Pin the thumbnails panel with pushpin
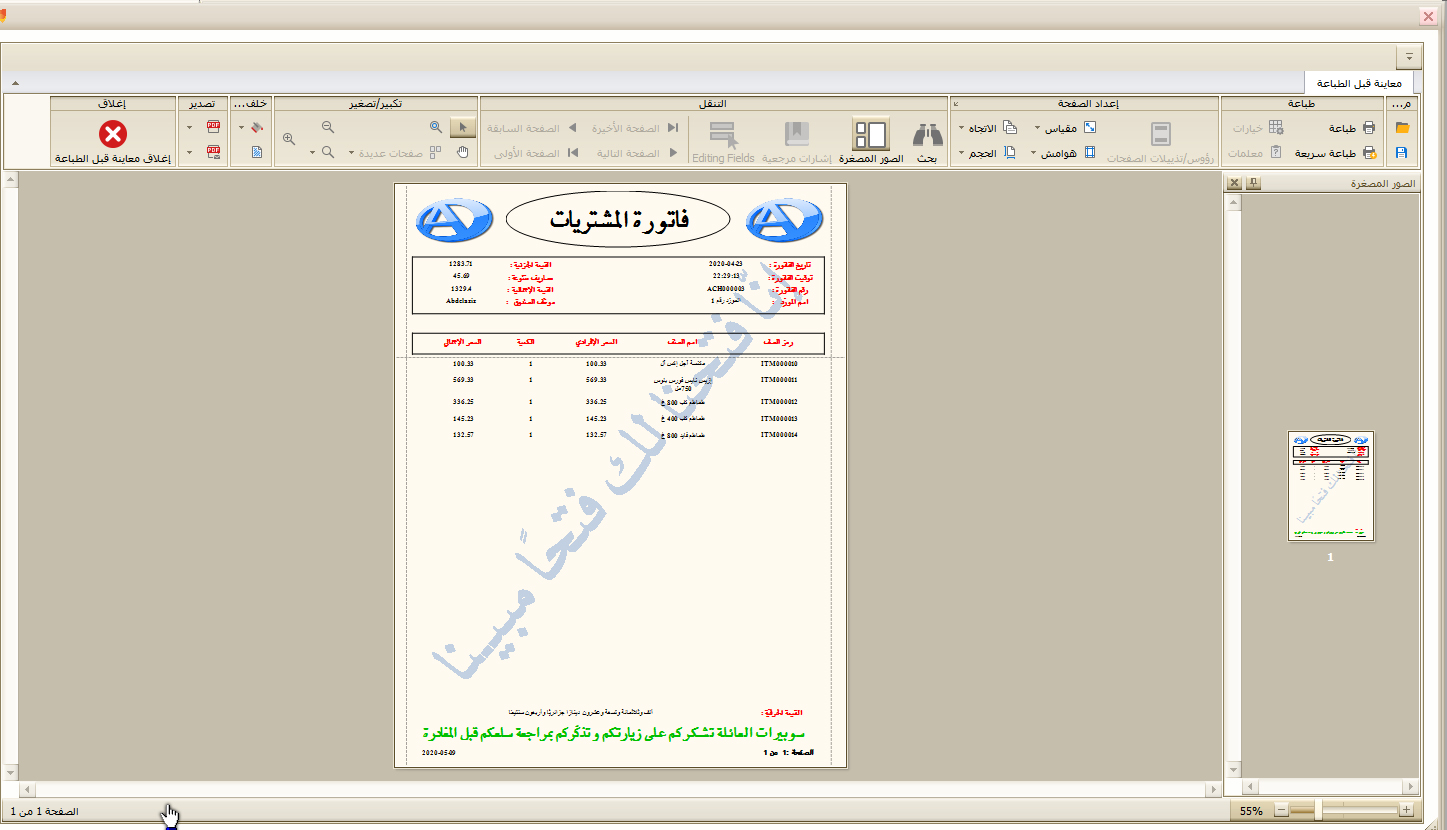The width and height of the screenshot is (1447, 830). tap(1252, 184)
